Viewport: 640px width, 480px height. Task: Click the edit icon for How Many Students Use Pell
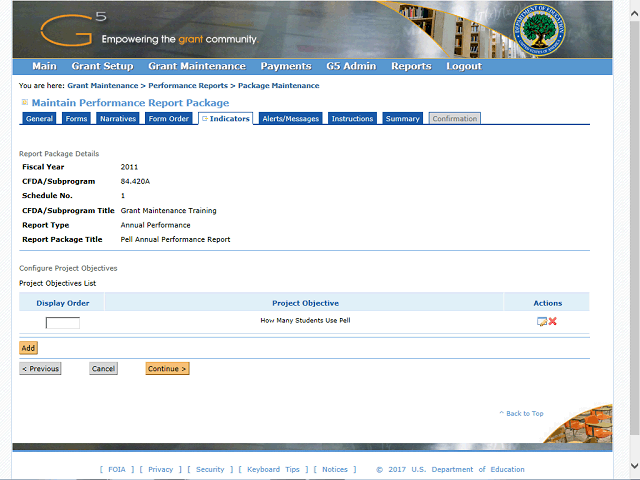pyautogui.click(x=542, y=322)
